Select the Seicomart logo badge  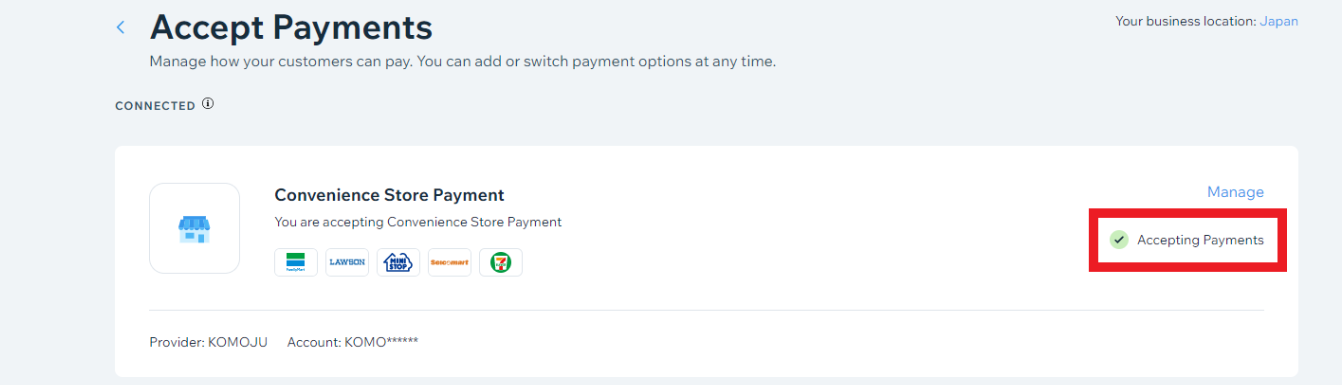click(449, 262)
